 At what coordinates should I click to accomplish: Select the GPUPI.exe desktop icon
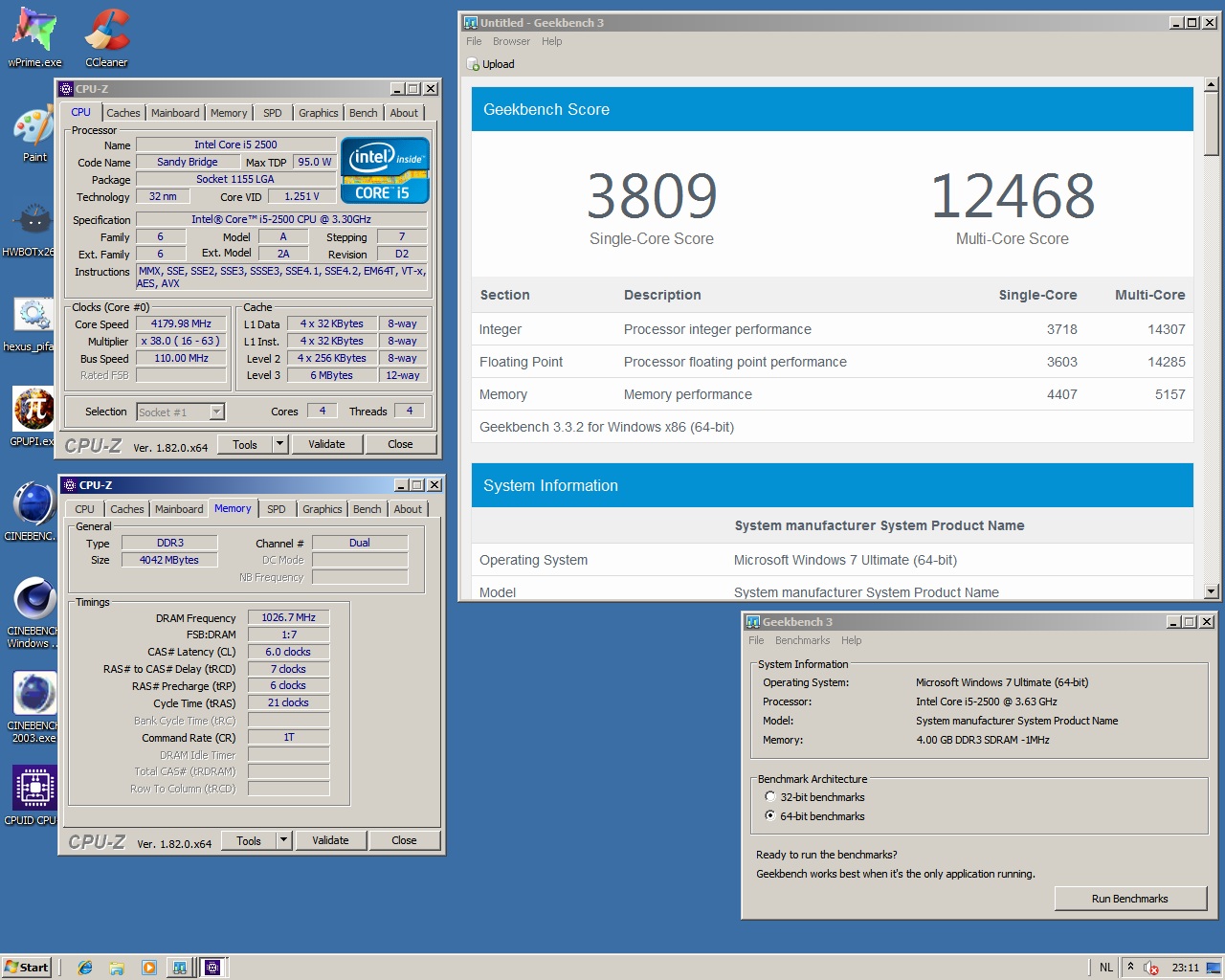[33, 418]
